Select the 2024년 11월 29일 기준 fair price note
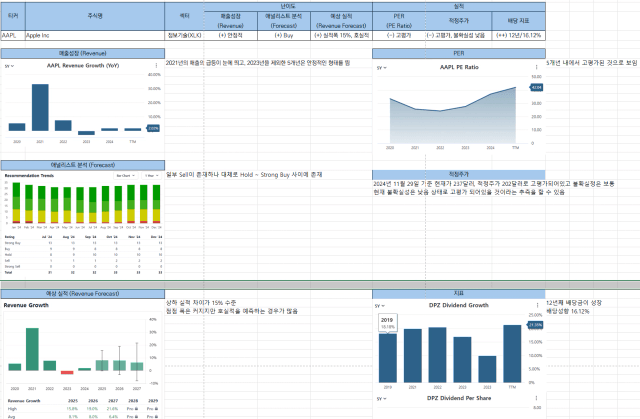Image resolution: width=640 pixels, height=419 pixels. coord(494,184)
